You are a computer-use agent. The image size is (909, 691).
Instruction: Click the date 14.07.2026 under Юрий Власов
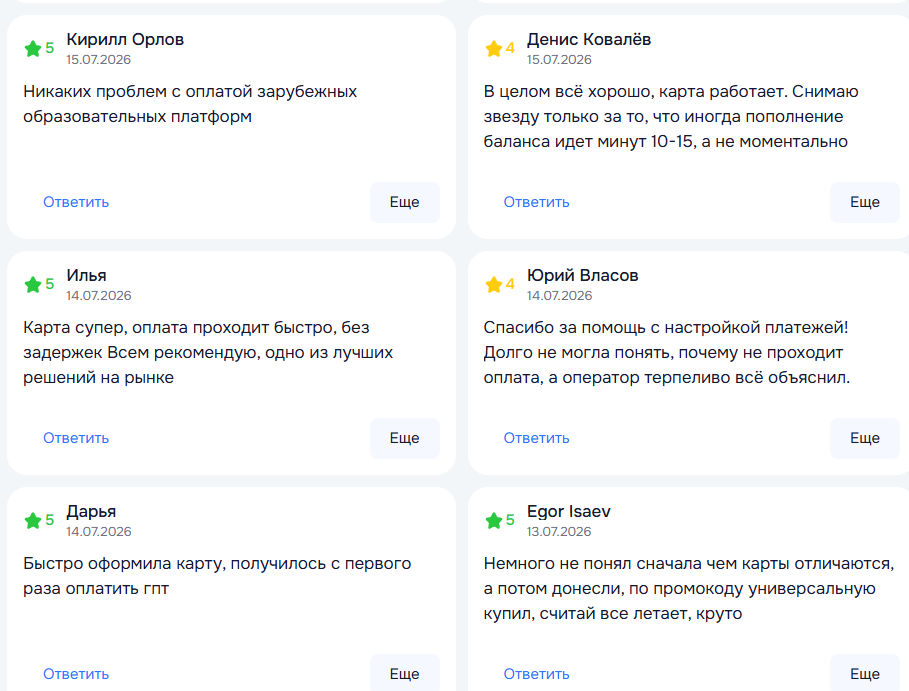tap(559, 296)
